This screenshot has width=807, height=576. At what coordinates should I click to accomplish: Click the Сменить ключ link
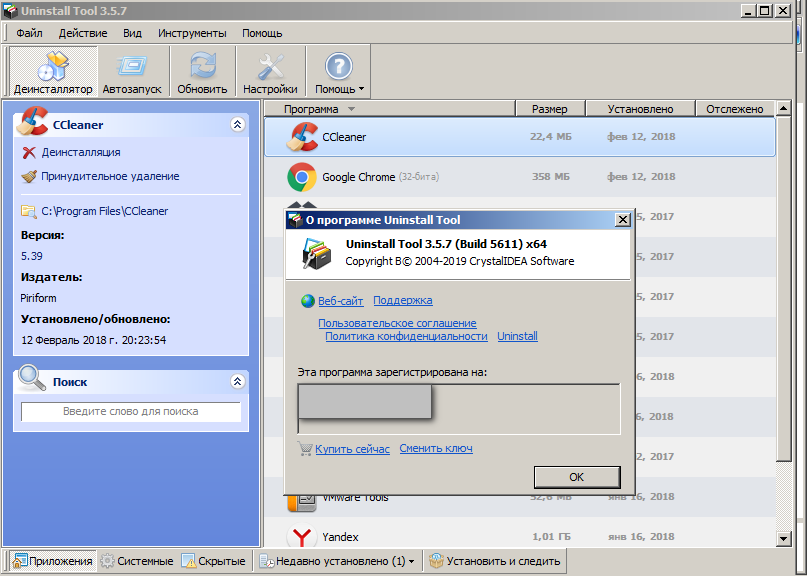point(436,448)
